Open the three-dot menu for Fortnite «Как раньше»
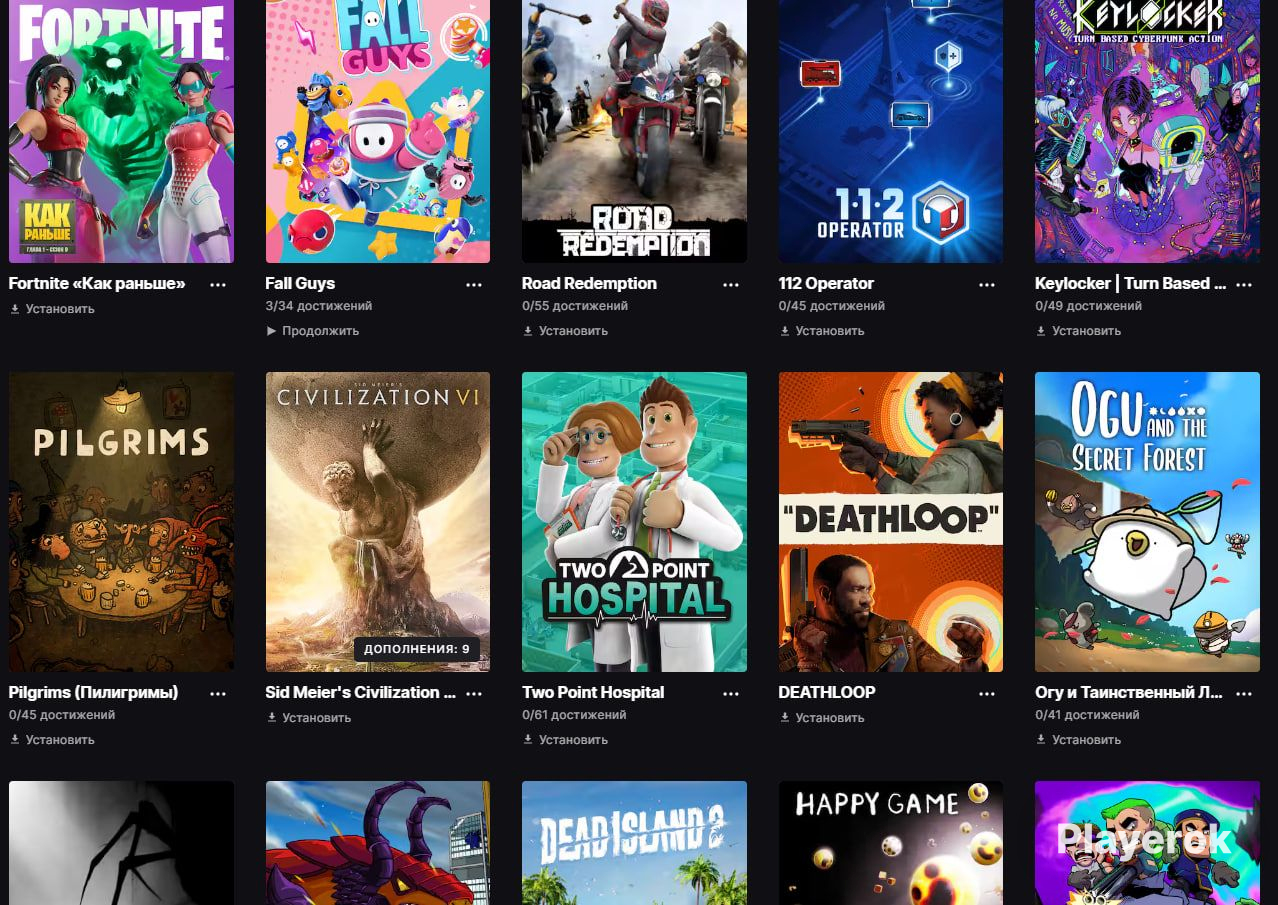 [x=218, y=284]
